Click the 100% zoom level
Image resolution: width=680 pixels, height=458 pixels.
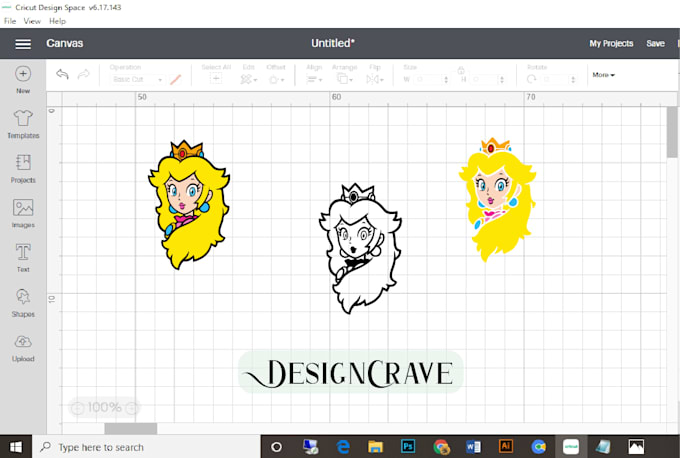tap(104, 407)
